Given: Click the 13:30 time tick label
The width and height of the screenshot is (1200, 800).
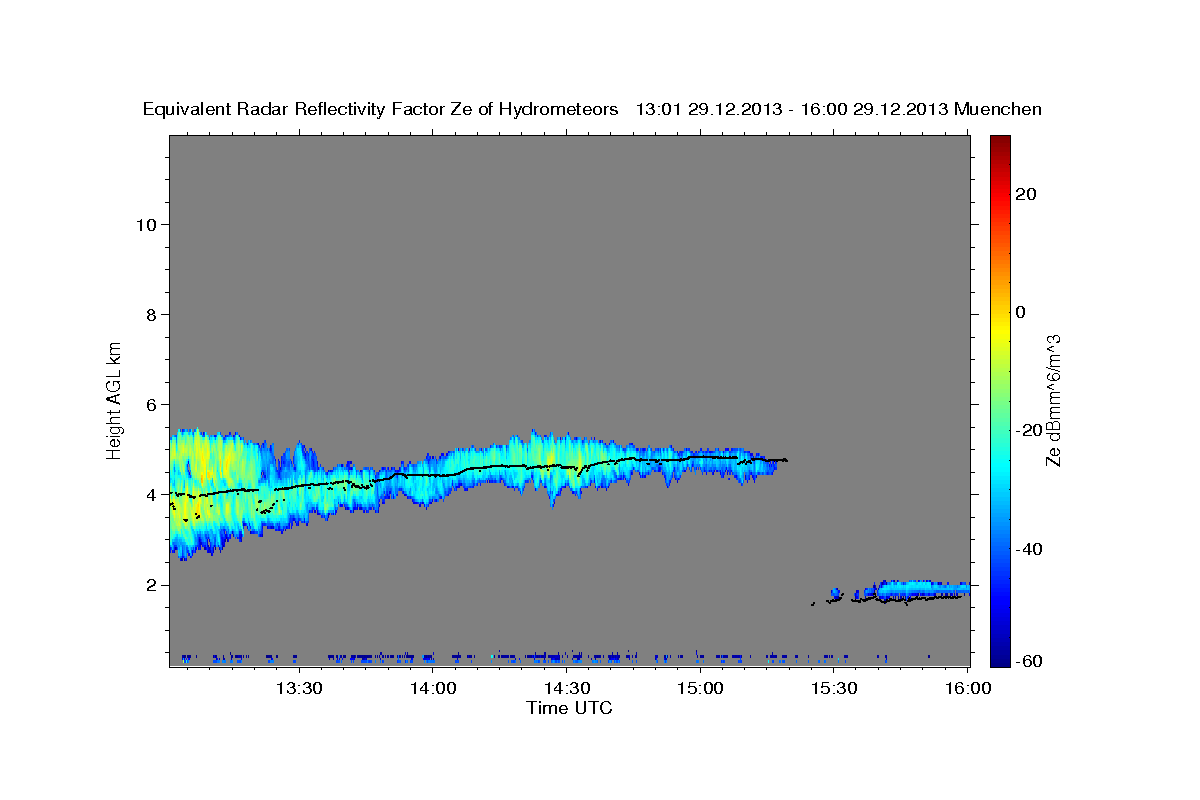Looking at the screenshot, I should coord(299,688).
